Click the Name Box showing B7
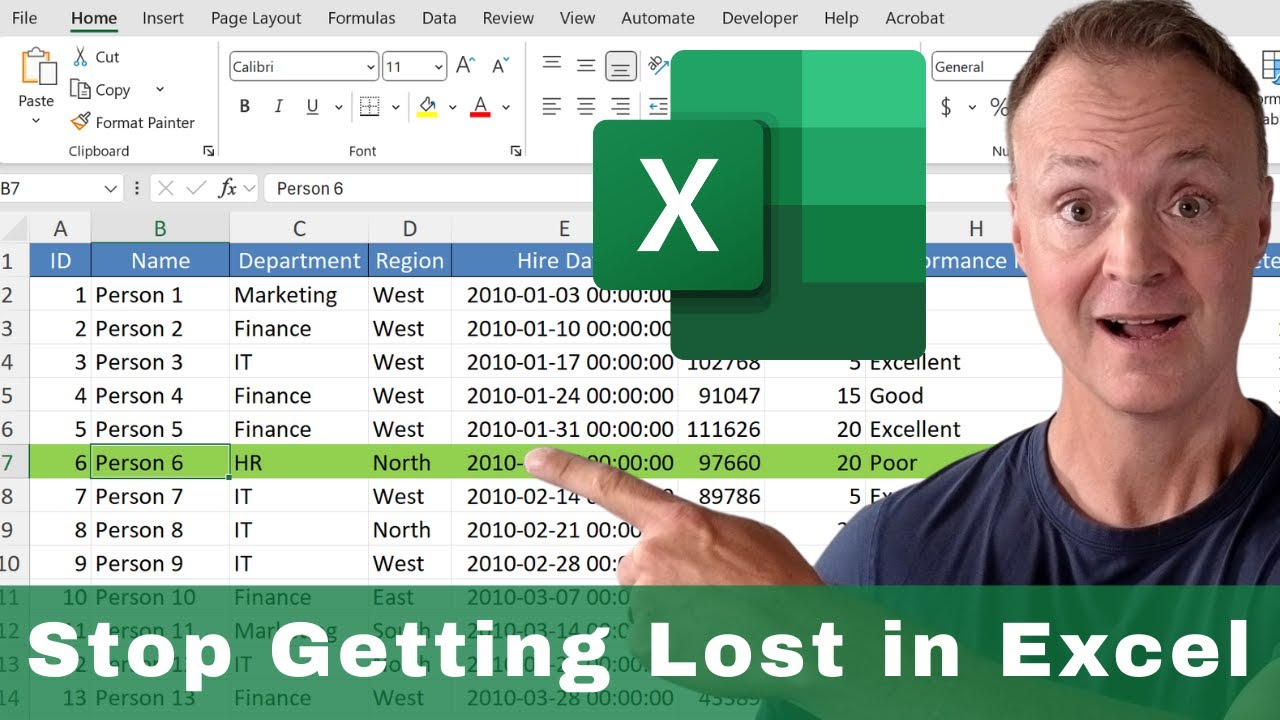The height and width of the screenshot is (720, 1280). (x=48, y=188)
